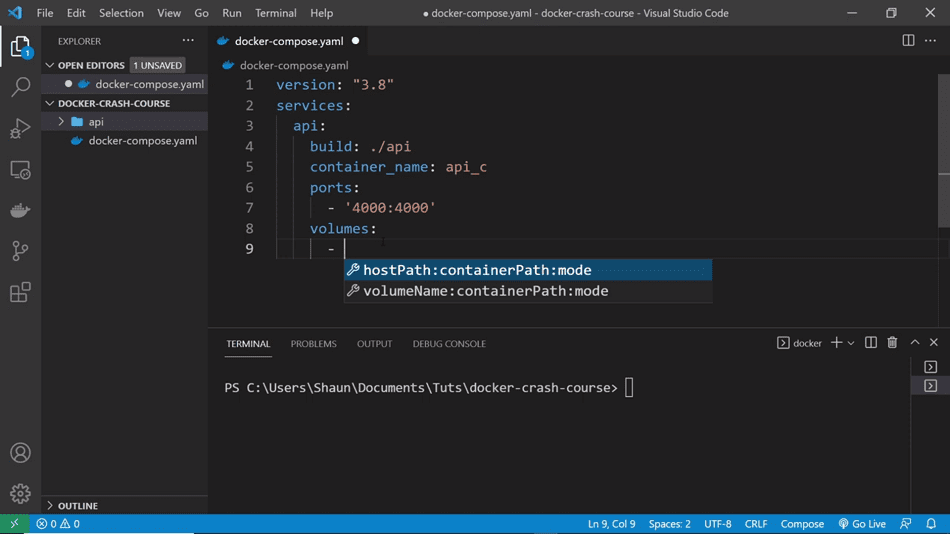This screenshot has width=950, height=534.
Task: Change language mode Compose
Action: click(x=802, y=524)
